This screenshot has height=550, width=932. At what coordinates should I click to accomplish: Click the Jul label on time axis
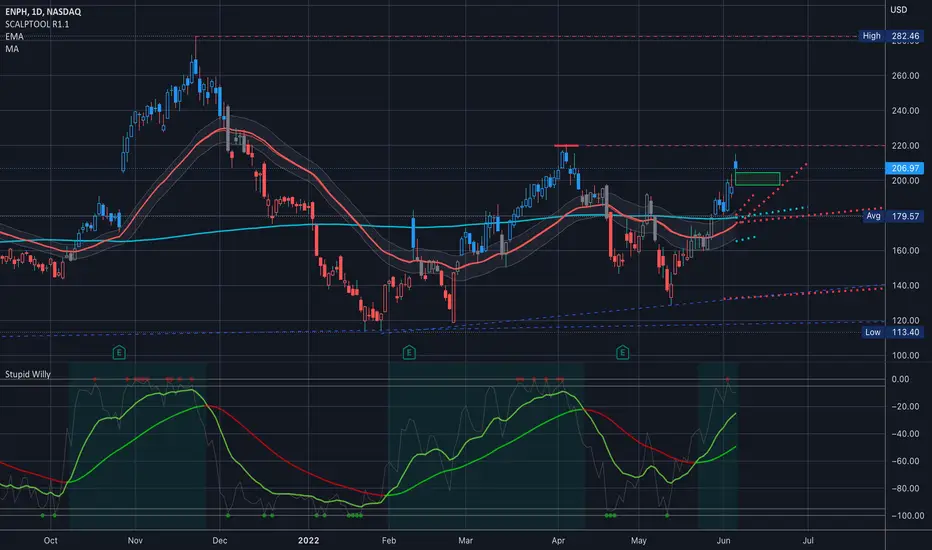808,540
